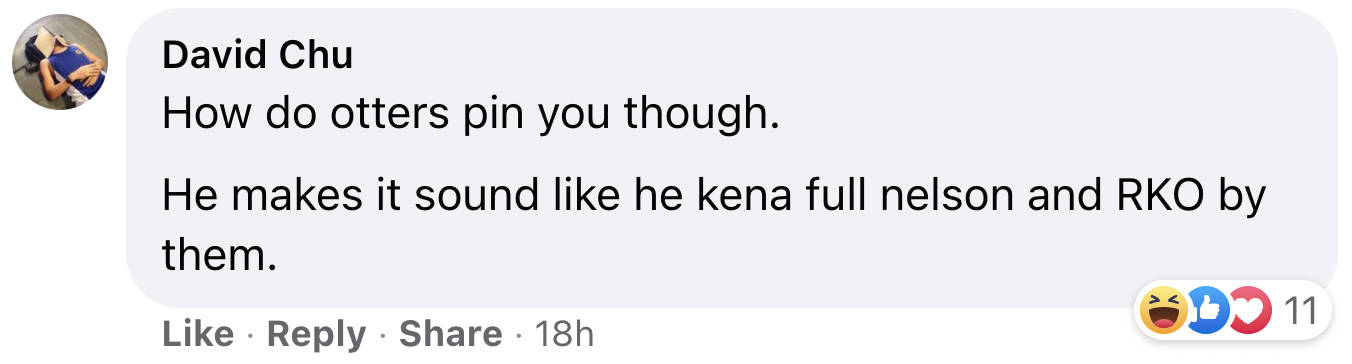Click the David Chu name link
Image resolution: width=1352 pixels, height=364 pixels.
click(x=257, y=55)
